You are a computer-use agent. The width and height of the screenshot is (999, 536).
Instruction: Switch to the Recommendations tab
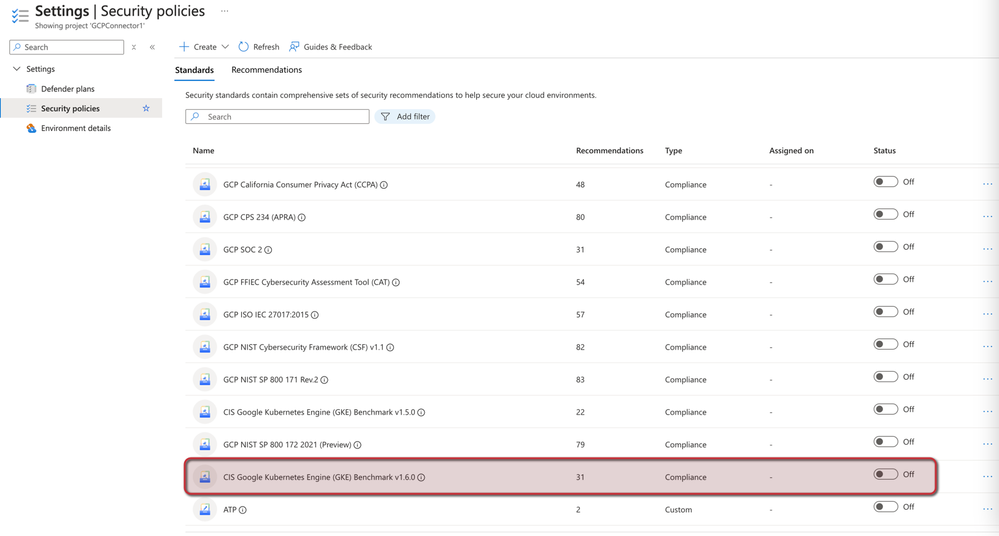[266, 70]
